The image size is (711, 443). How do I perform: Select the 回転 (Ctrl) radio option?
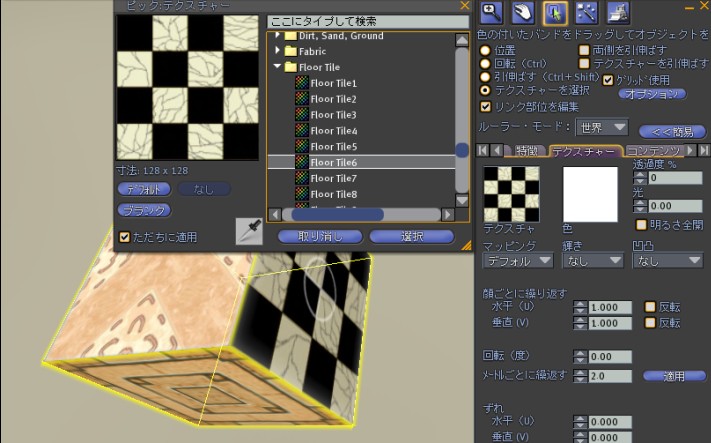485,64
